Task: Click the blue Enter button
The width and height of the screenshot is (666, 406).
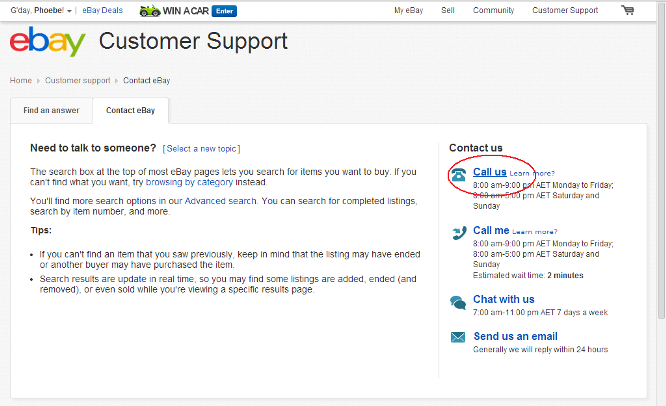Action: (224, 11)
